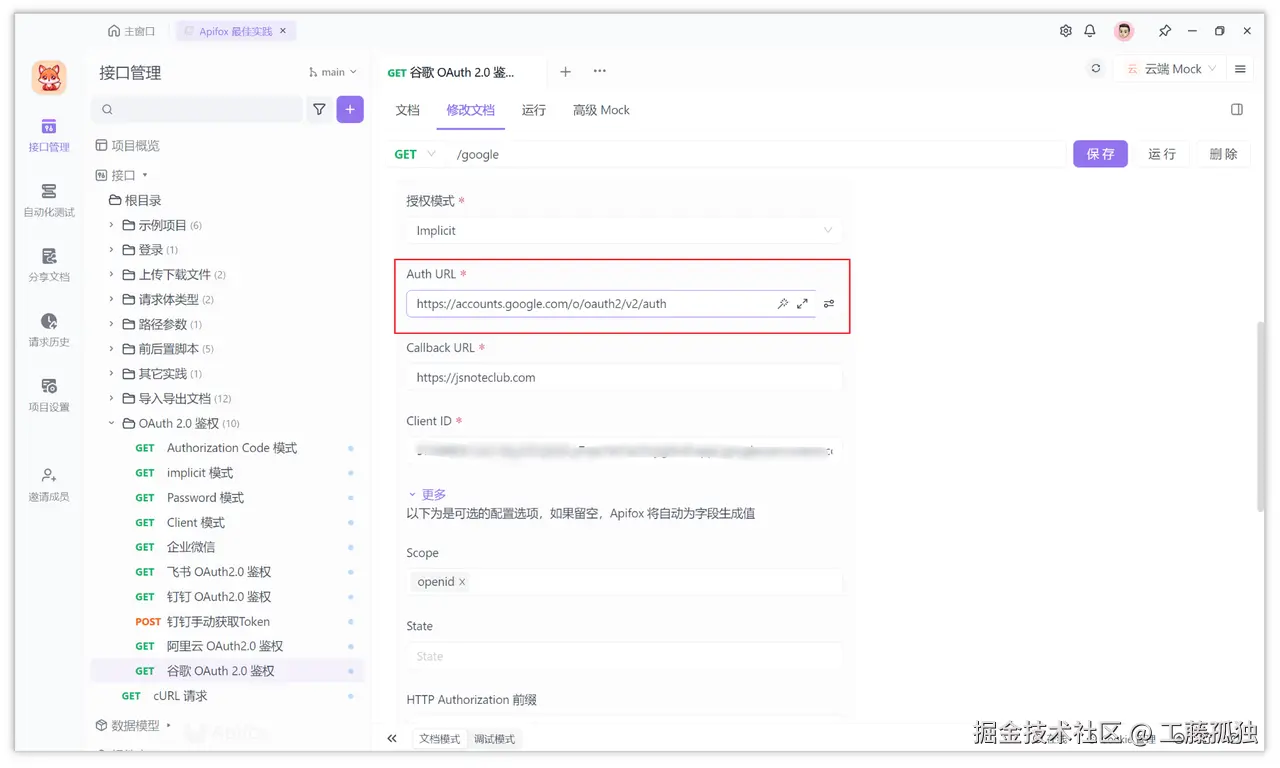Expand the Auth URL field to full view
Viewport: 1280px width, 768px height.
[803, 303]
